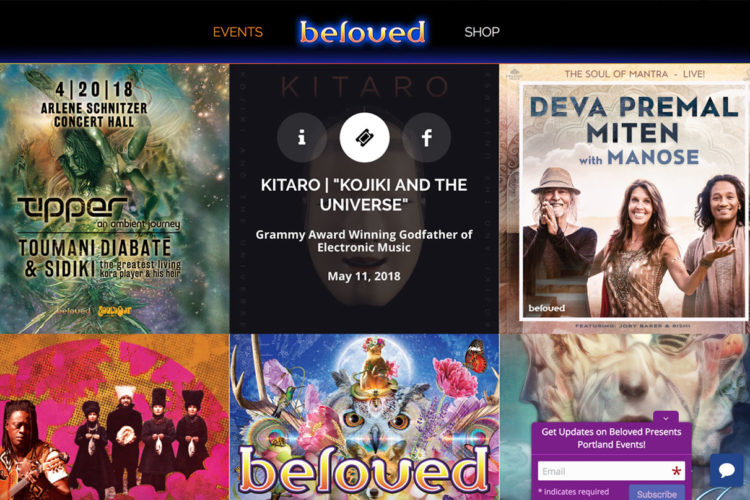750x500 pixels.
Task: Open the chat bubble icon
Action: click(x=727, y=470)
